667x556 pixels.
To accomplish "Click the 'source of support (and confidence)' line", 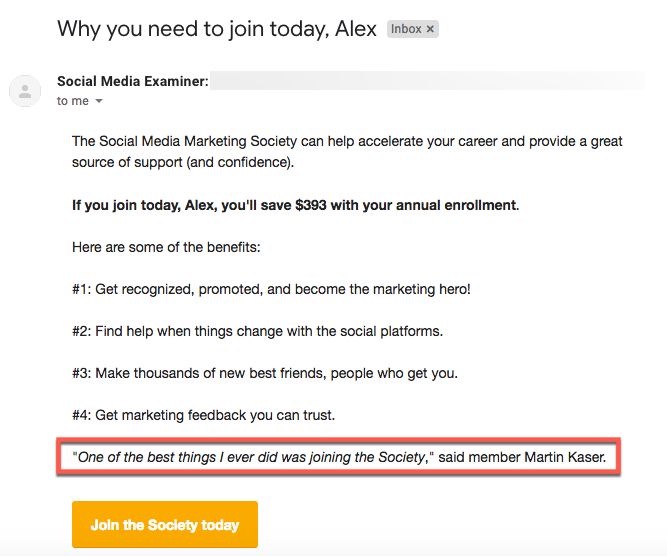I will coord(183,163).
